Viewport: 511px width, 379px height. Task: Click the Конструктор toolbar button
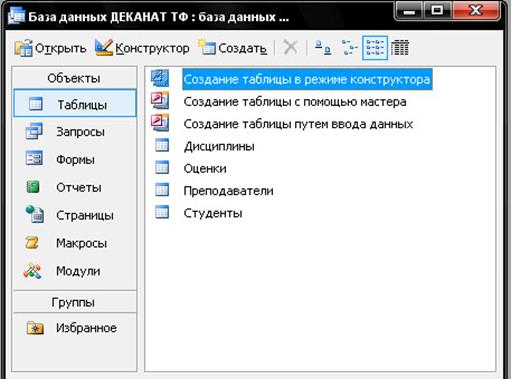pyautogui.click(x=142, y=48)
